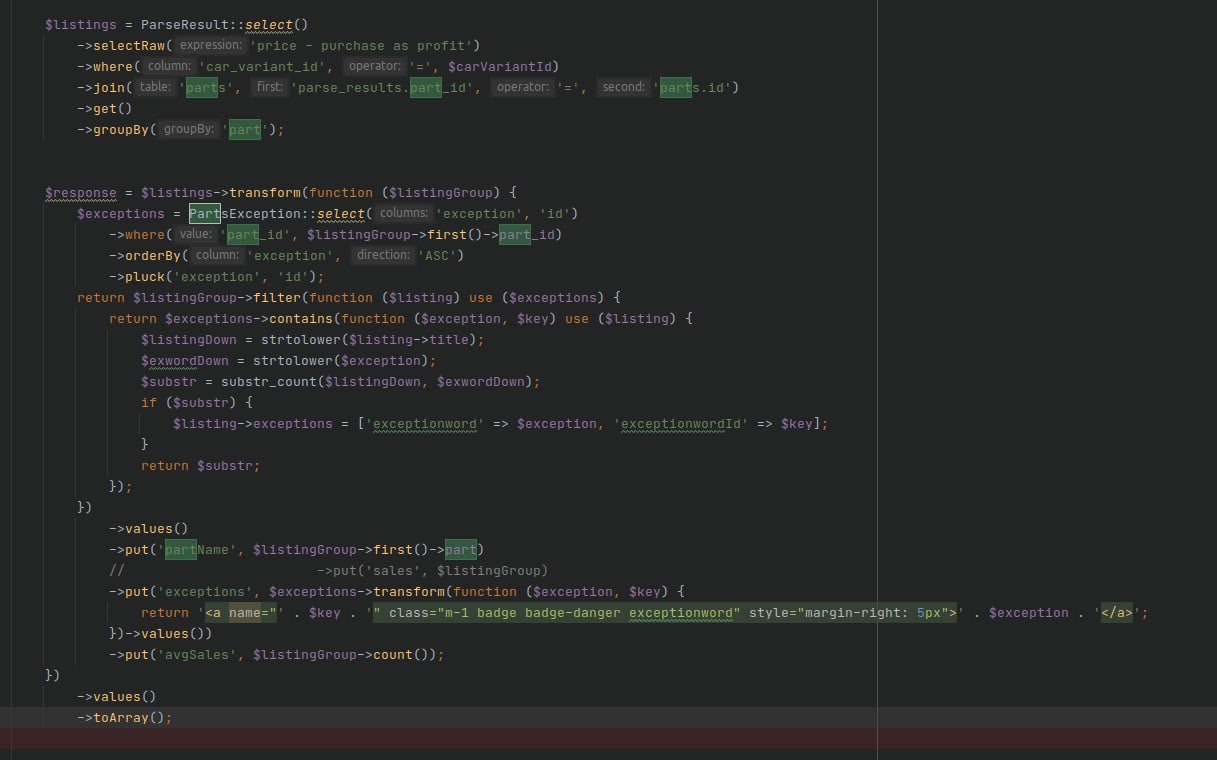The height and width of the screenshot is (760, 1217).
Task: Click the 'car_variant_id' string
Action: 264,66
